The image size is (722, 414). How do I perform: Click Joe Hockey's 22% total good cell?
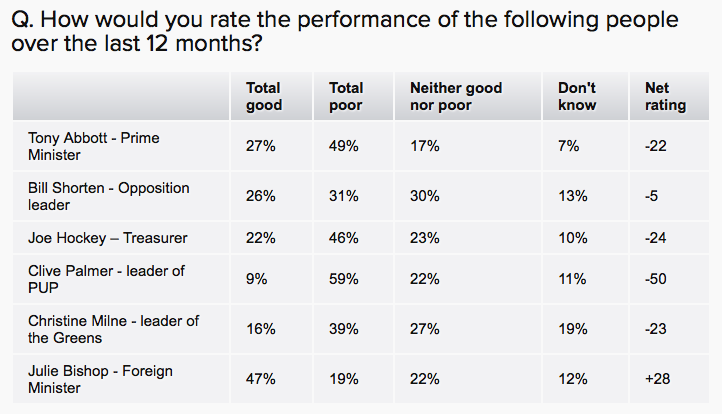[x=261, y=237]
